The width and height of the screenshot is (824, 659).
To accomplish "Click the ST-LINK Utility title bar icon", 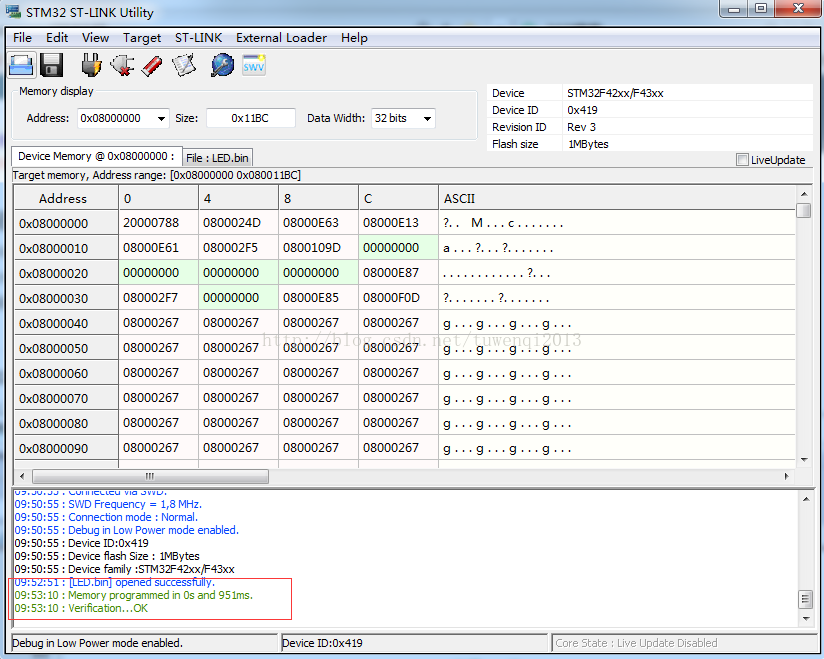I will (14, 12).
